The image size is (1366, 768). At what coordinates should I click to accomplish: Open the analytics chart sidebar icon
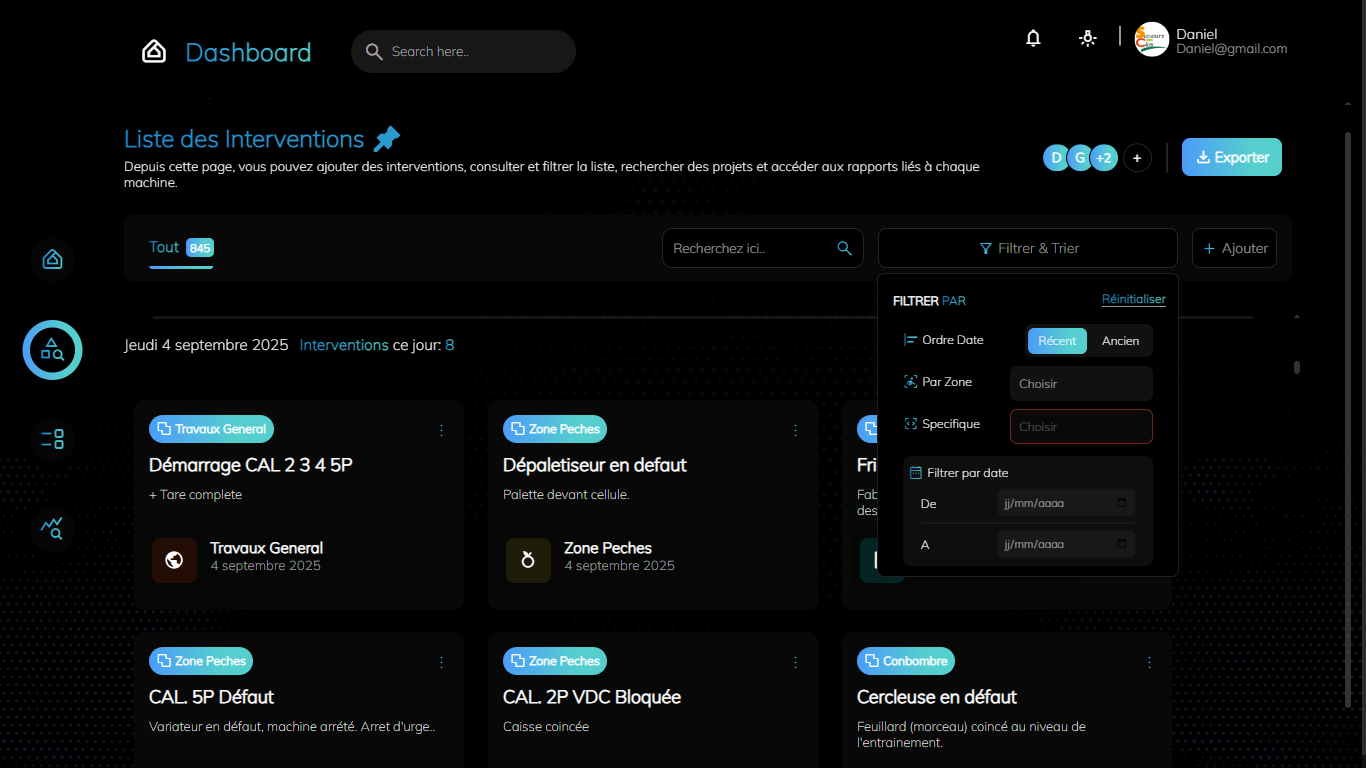click(x=52, y=526)
